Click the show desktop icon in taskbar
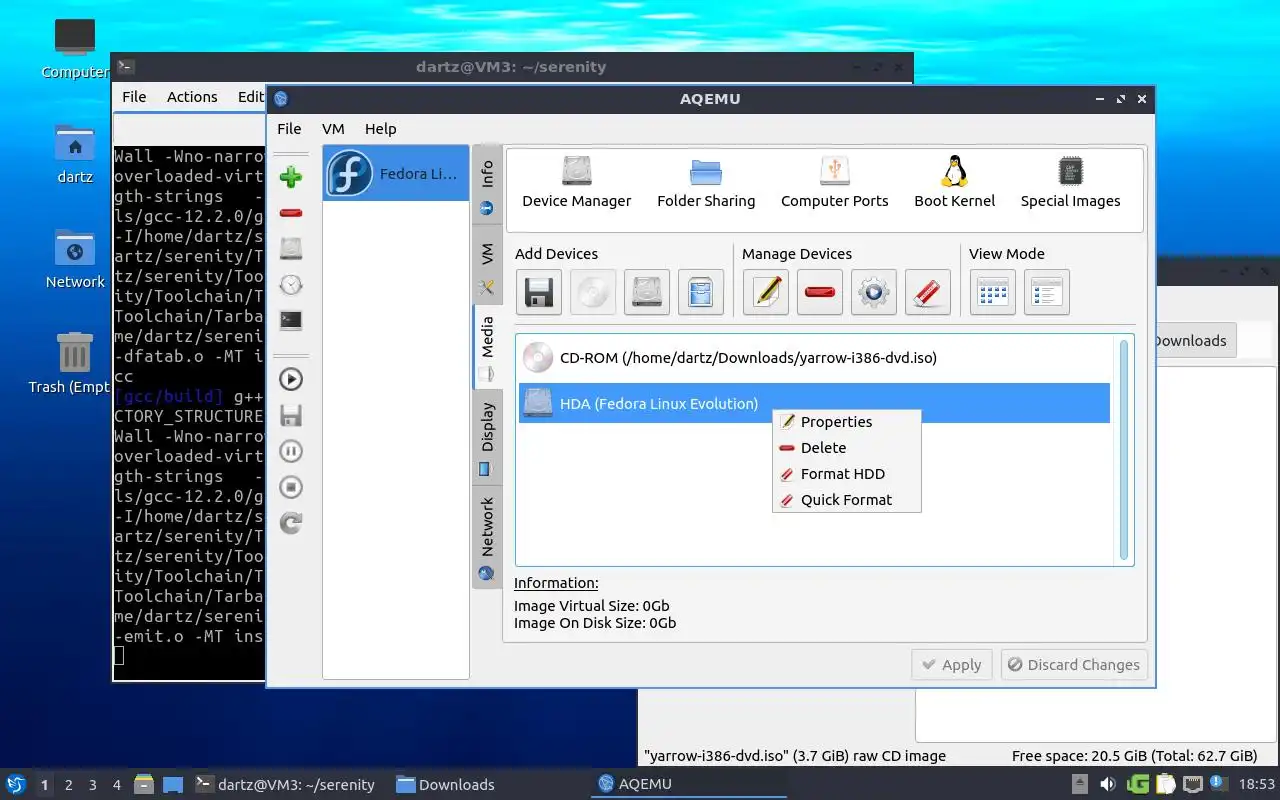 tap(173, 784)
